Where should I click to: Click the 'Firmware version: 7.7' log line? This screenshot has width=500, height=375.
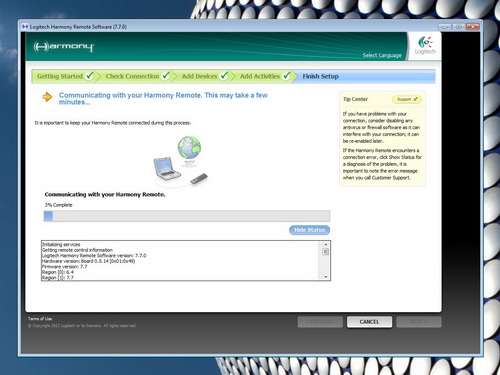pos(64,267)
